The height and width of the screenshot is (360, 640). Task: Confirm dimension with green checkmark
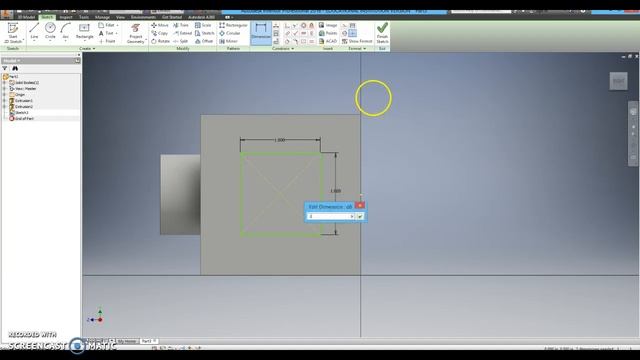(x=360, y=217)
